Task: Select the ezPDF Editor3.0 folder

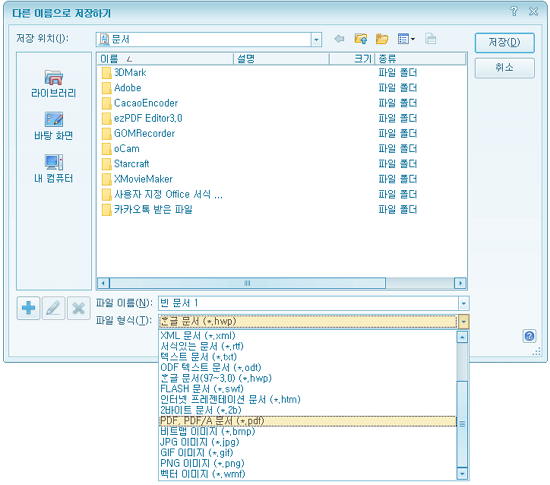Action: click(142, 119)
